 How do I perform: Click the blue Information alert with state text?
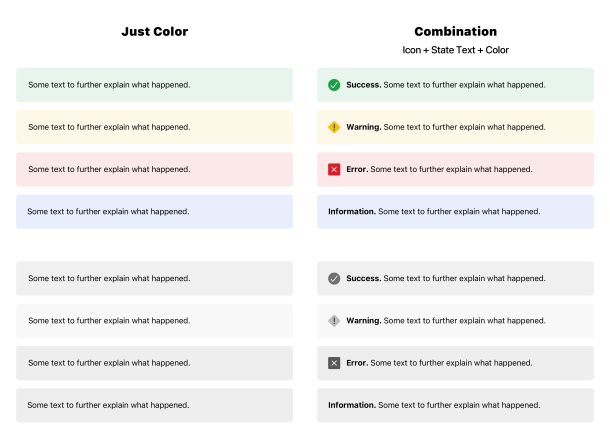pyautogui.click(x=455, y=212)
